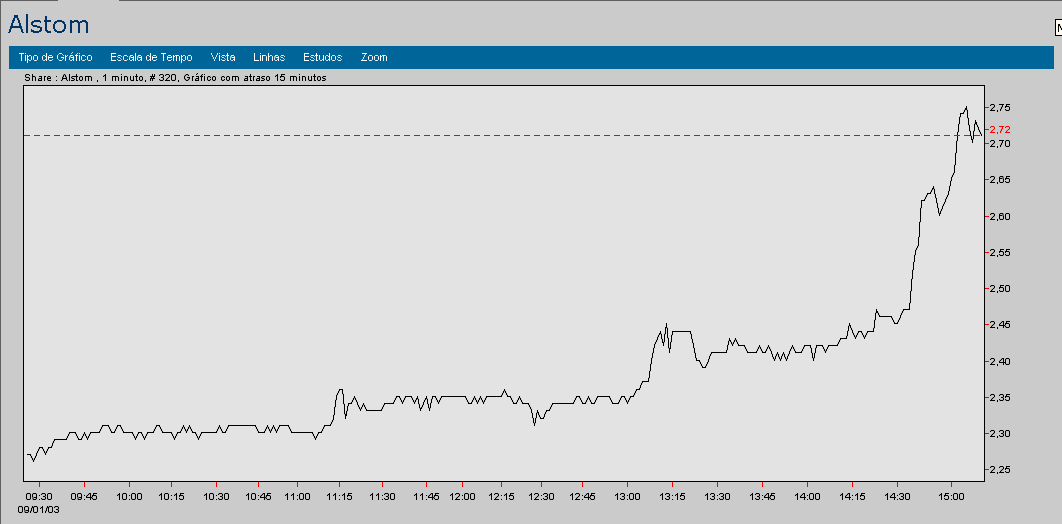Image resolution: width=1062 pixels, height=524 pixels.
Task: Click the 2,45 price axis label
Action: [x=1000, y=325]
